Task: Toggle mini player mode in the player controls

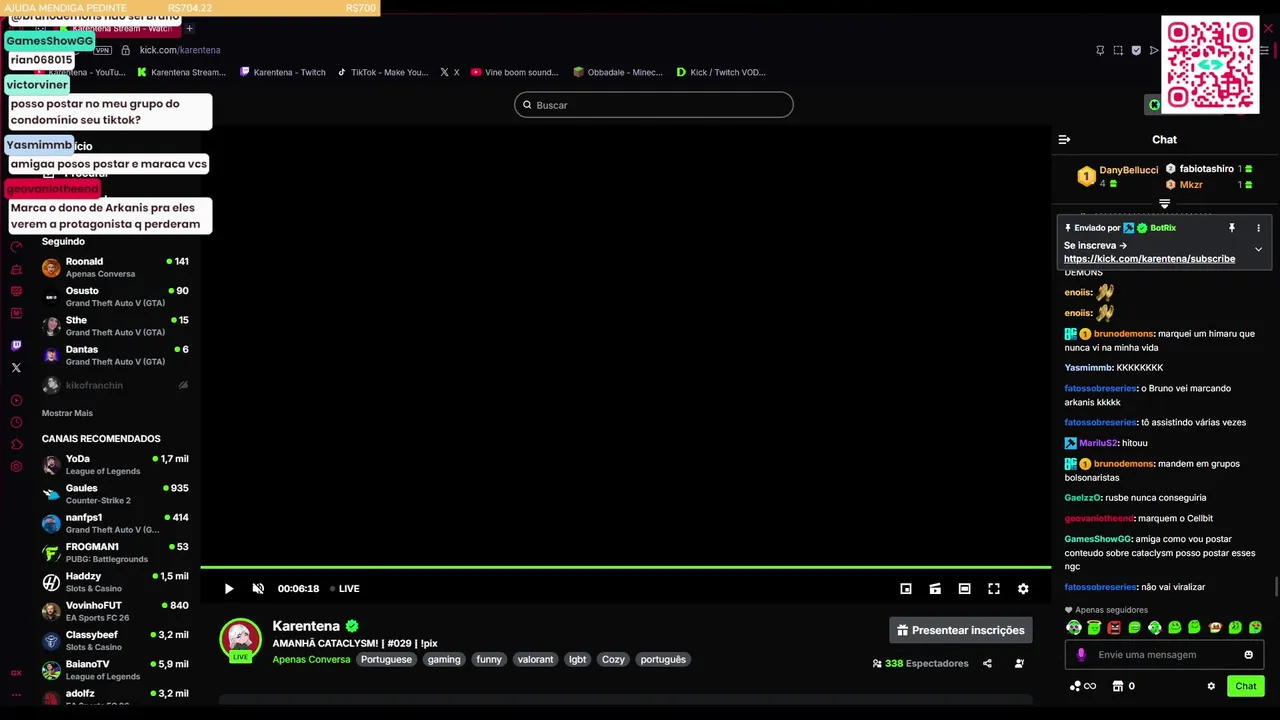Action: pyautogui.click(x=935, y=589)
